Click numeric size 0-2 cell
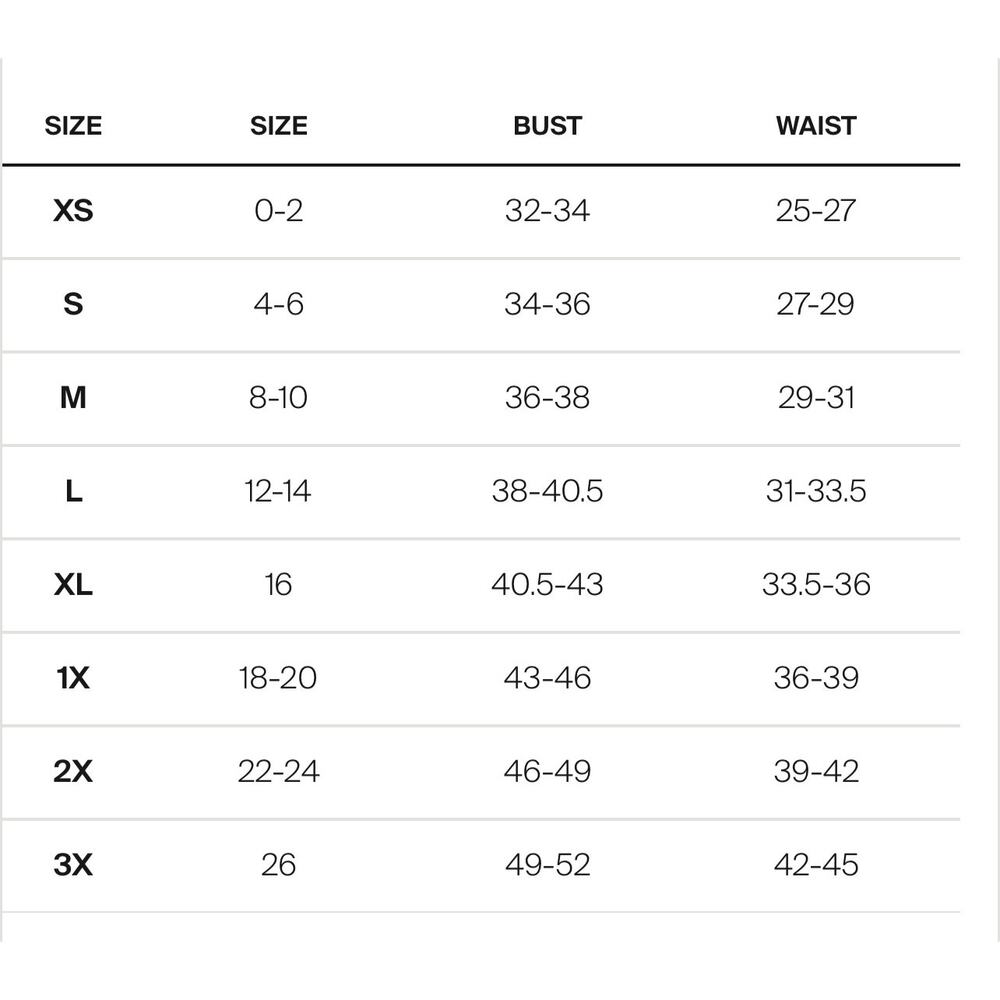1000x1000 pixels. [x=278, y=210]
